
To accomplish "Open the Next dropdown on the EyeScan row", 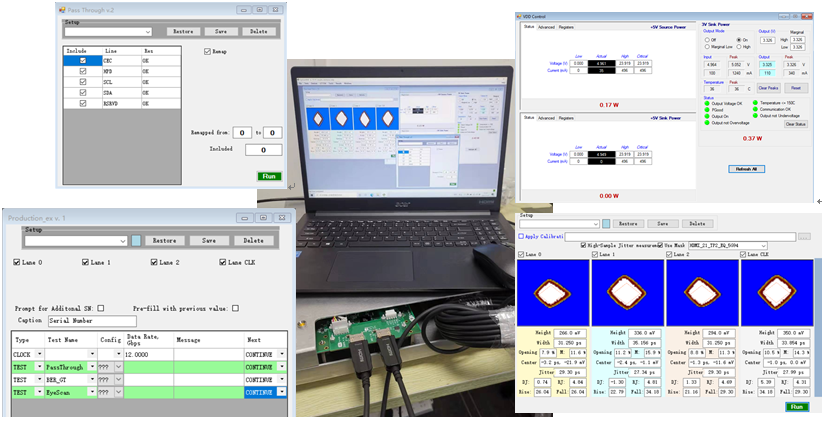I will coord(281,392).
